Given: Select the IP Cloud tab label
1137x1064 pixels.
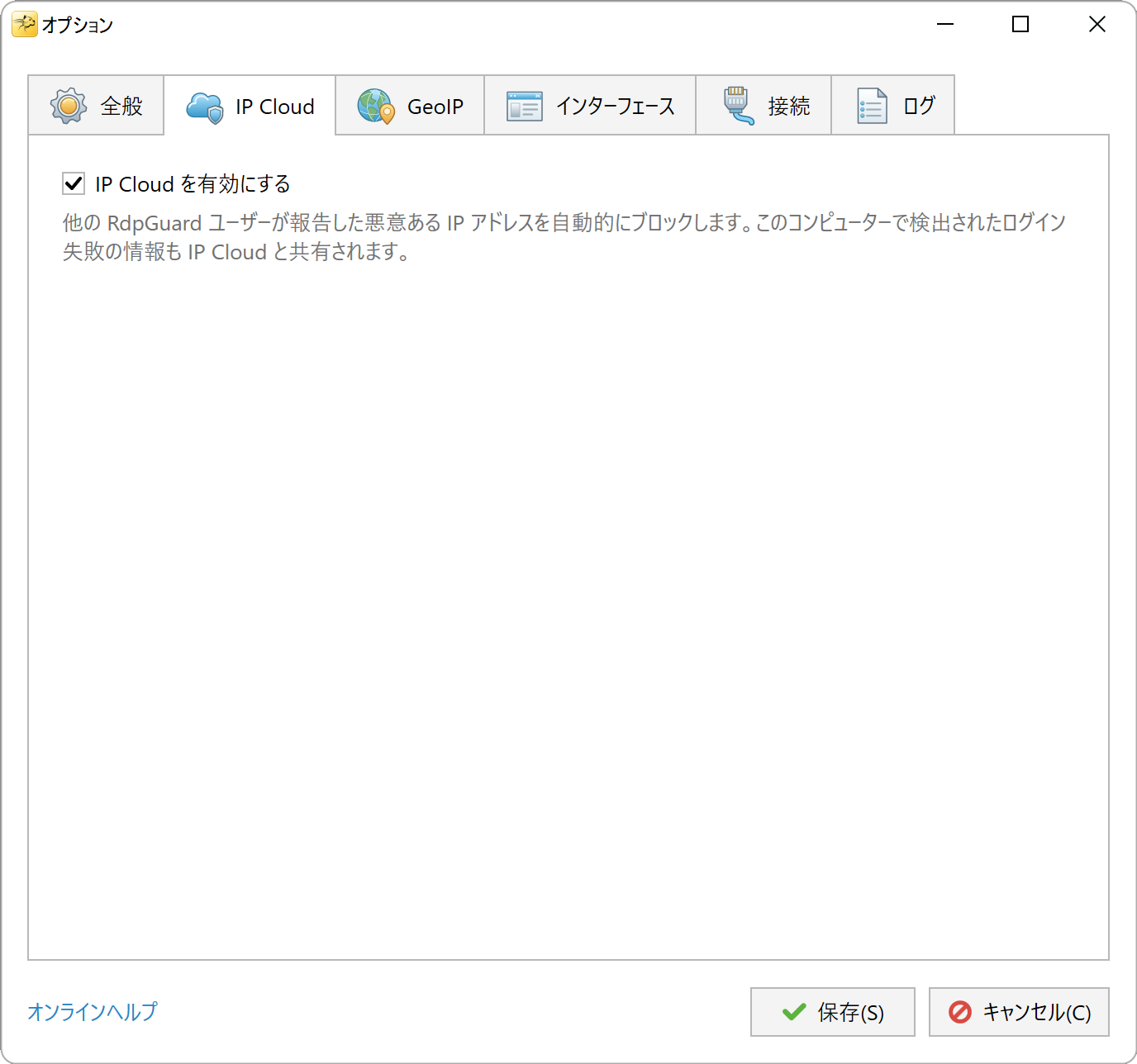Looking at the screenshot, I should pos(275,107).
